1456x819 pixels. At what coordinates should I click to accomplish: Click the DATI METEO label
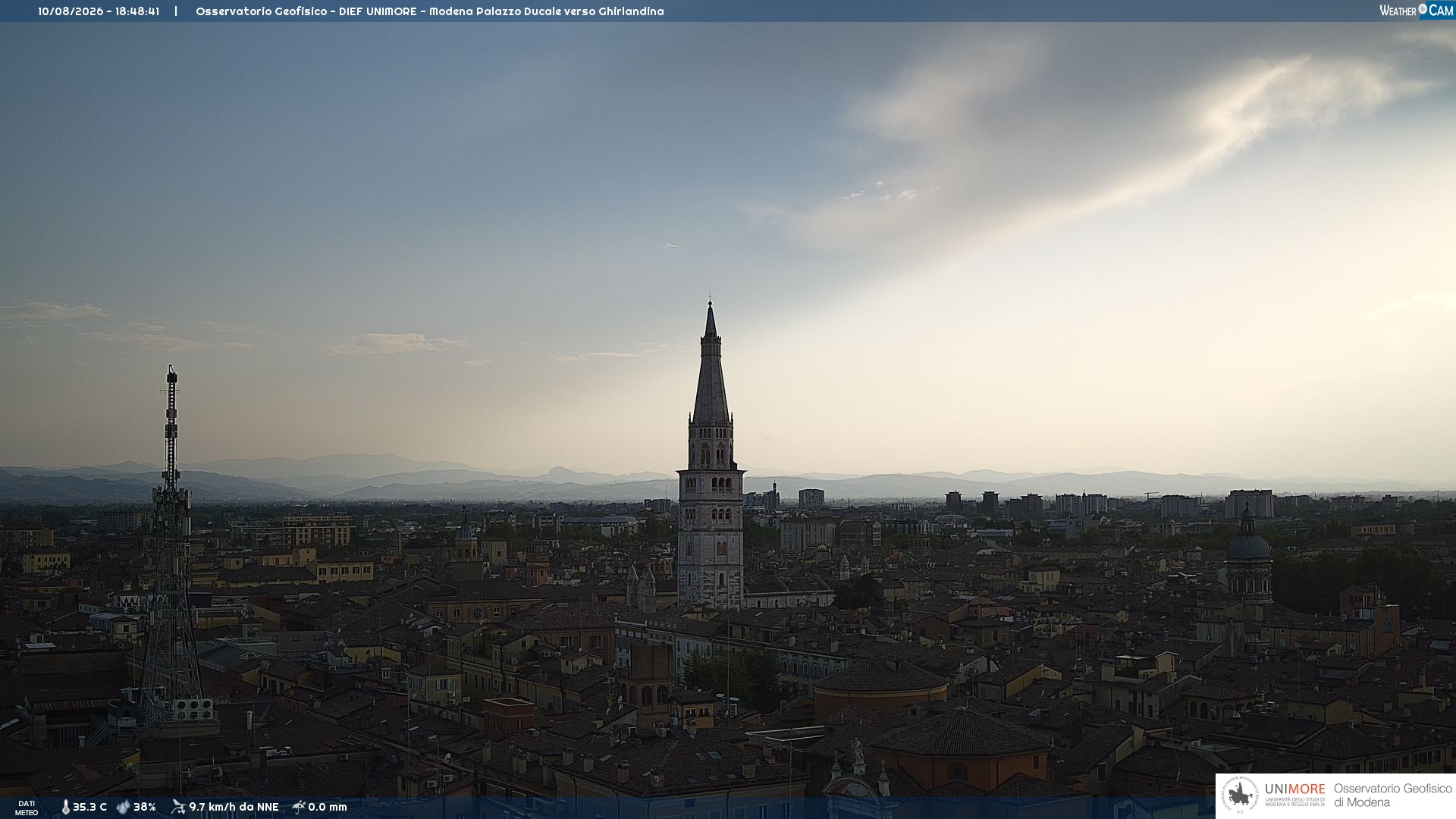click(27, 808)
